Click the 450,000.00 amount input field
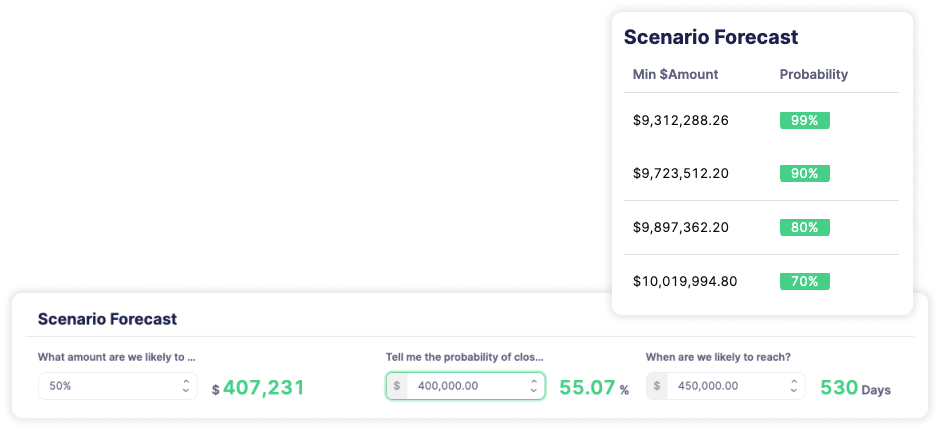The height and width of the screenshot is (430, 940). pyautogui.click(x=725, y=386)
